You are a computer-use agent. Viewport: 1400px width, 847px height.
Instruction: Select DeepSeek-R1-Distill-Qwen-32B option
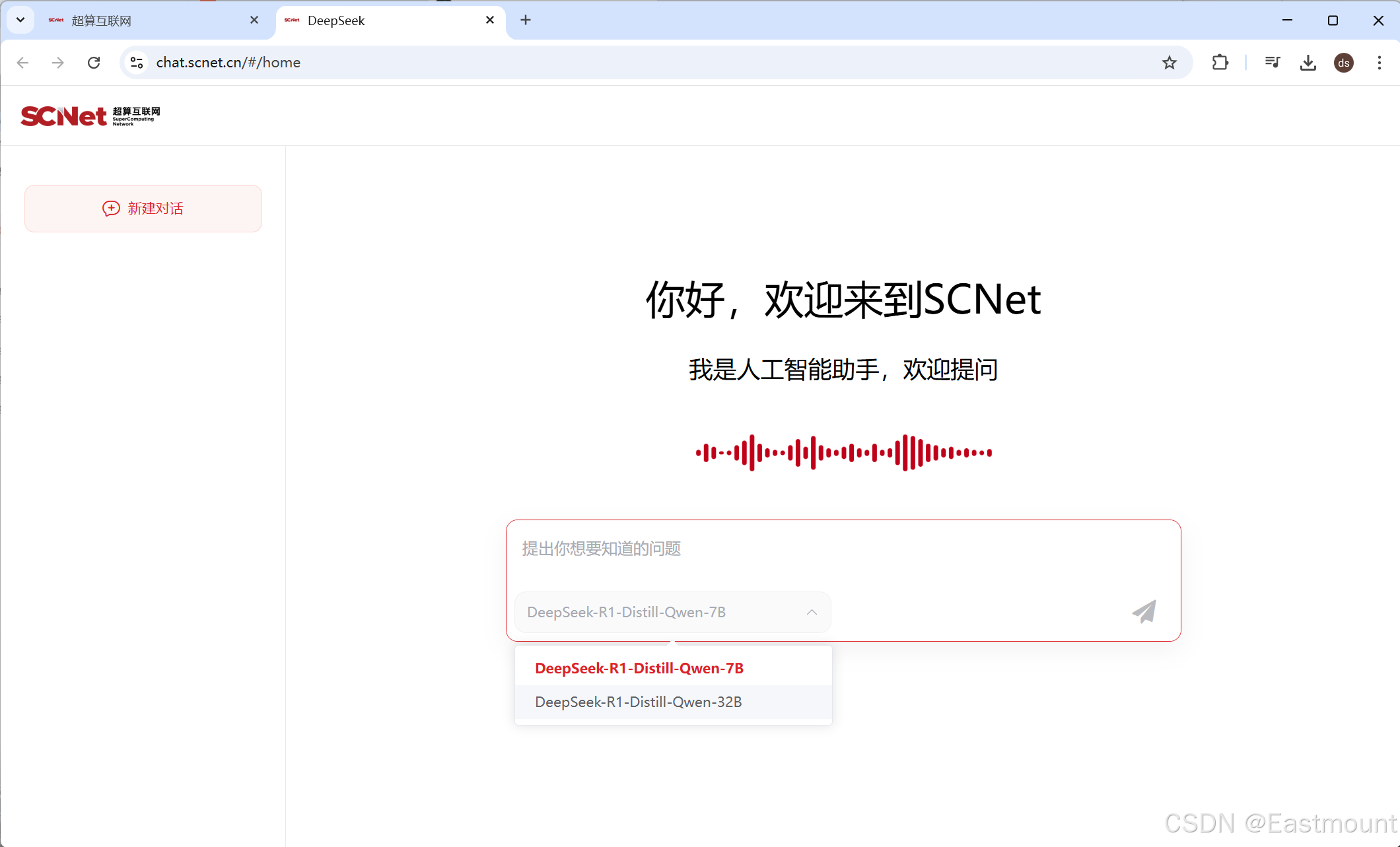(639, 702)
